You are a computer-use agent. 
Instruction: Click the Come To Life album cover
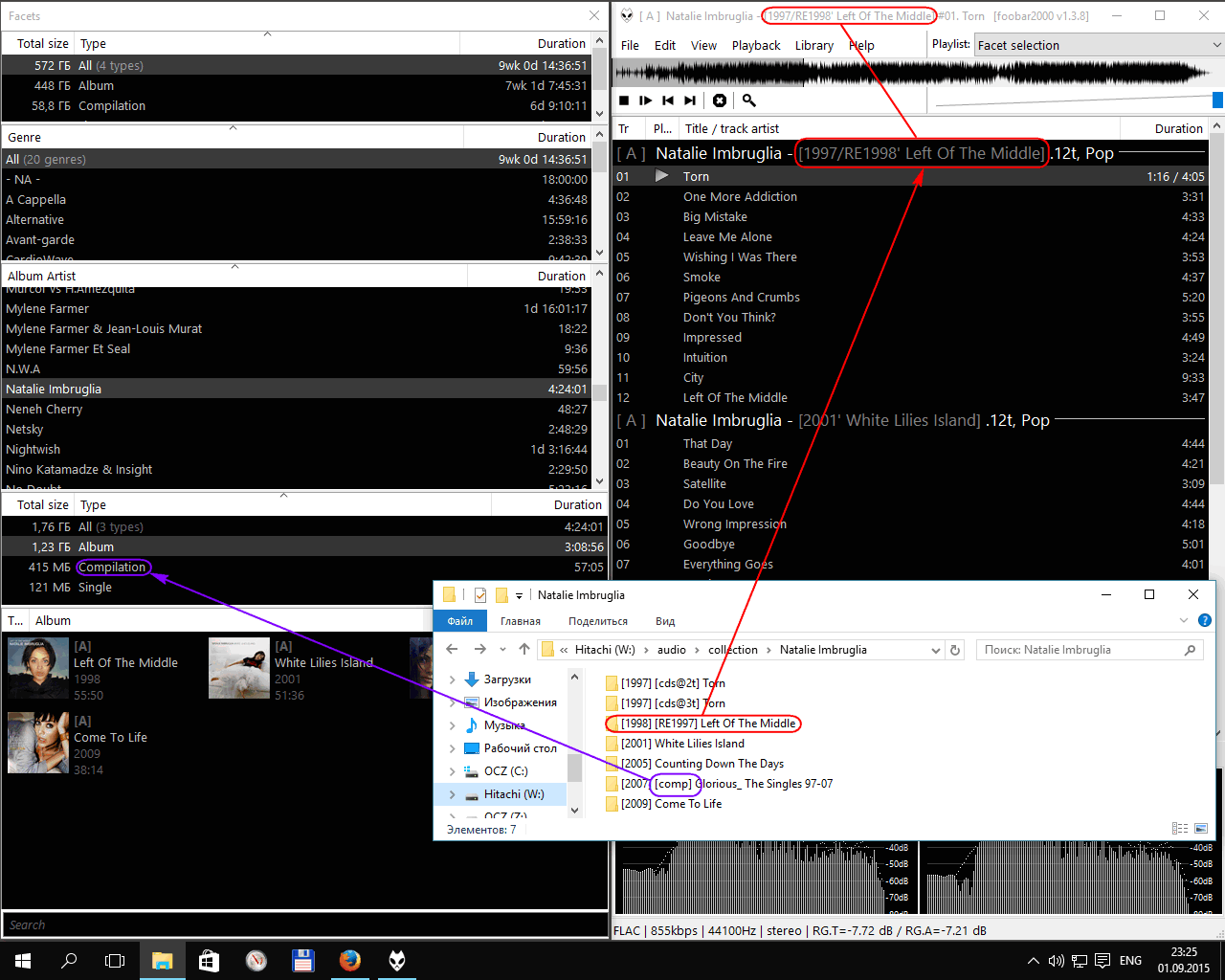point(38,743)
